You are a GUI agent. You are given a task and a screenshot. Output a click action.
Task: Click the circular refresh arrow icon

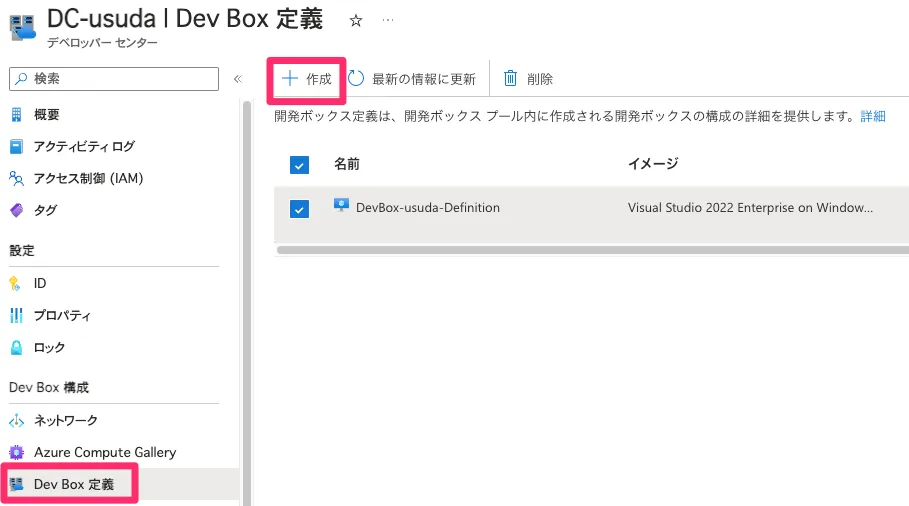click(356, 78)
